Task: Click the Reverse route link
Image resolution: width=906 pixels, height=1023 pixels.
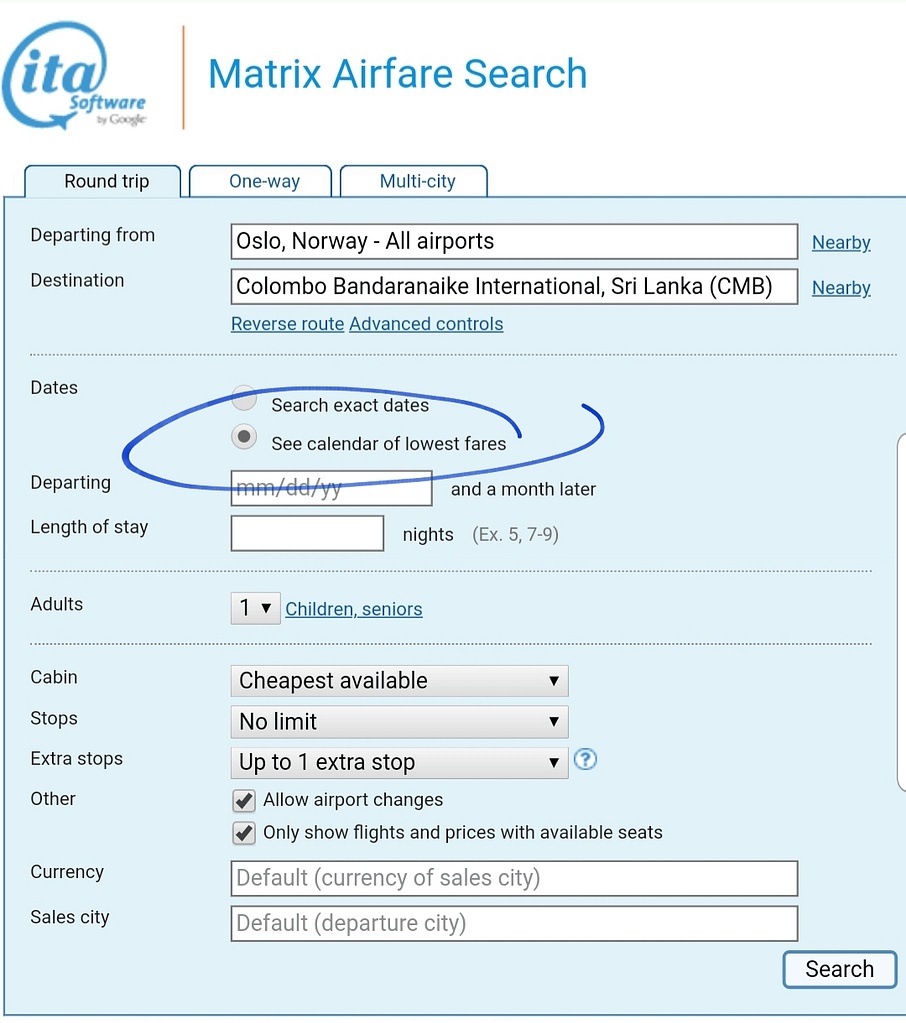Action: click(287, 324)
